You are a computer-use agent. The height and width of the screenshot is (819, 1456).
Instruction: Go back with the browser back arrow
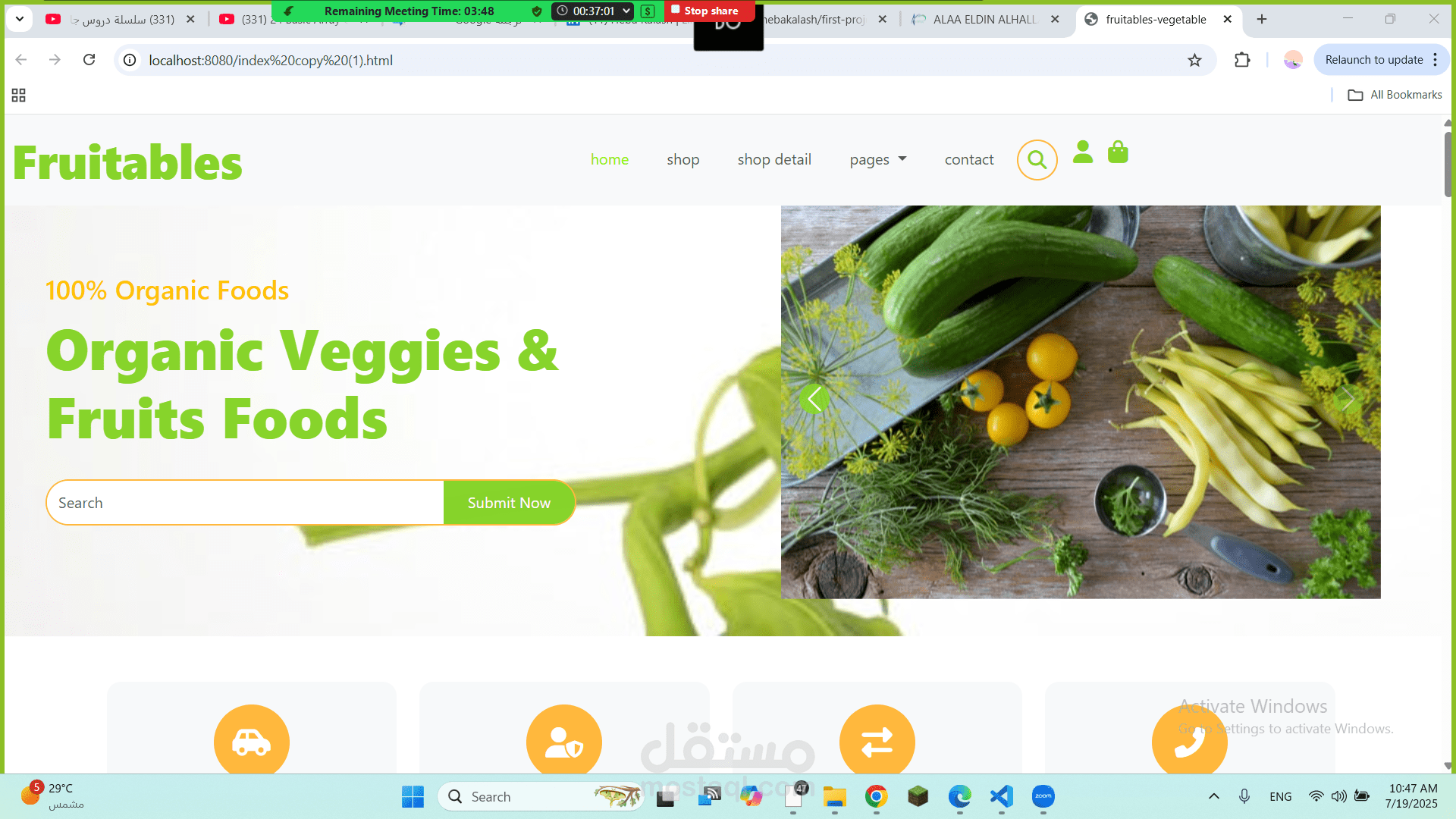tap(21, 60)
